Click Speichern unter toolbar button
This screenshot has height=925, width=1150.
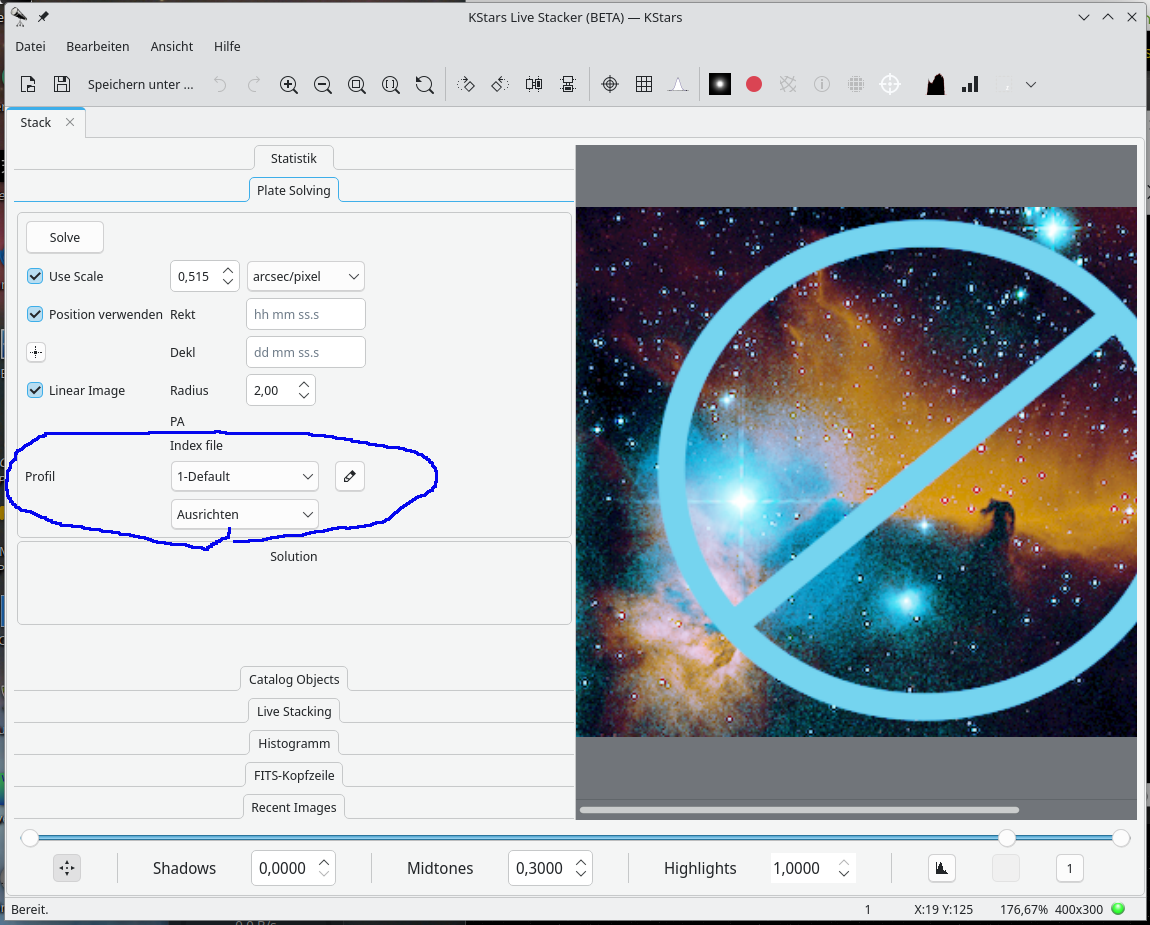click(140, 84)
